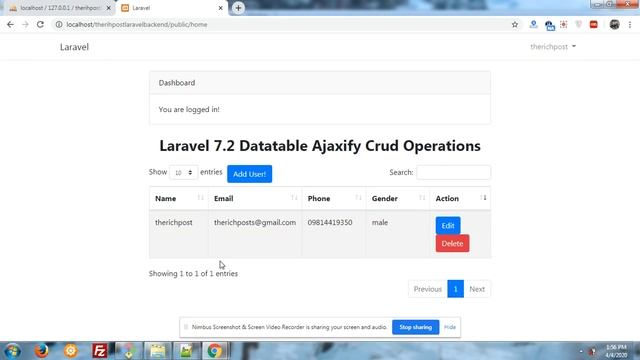Open the Chrome three-dot menu
The image size is (640, 360).
pyautogui.click(x=630, y=24)
